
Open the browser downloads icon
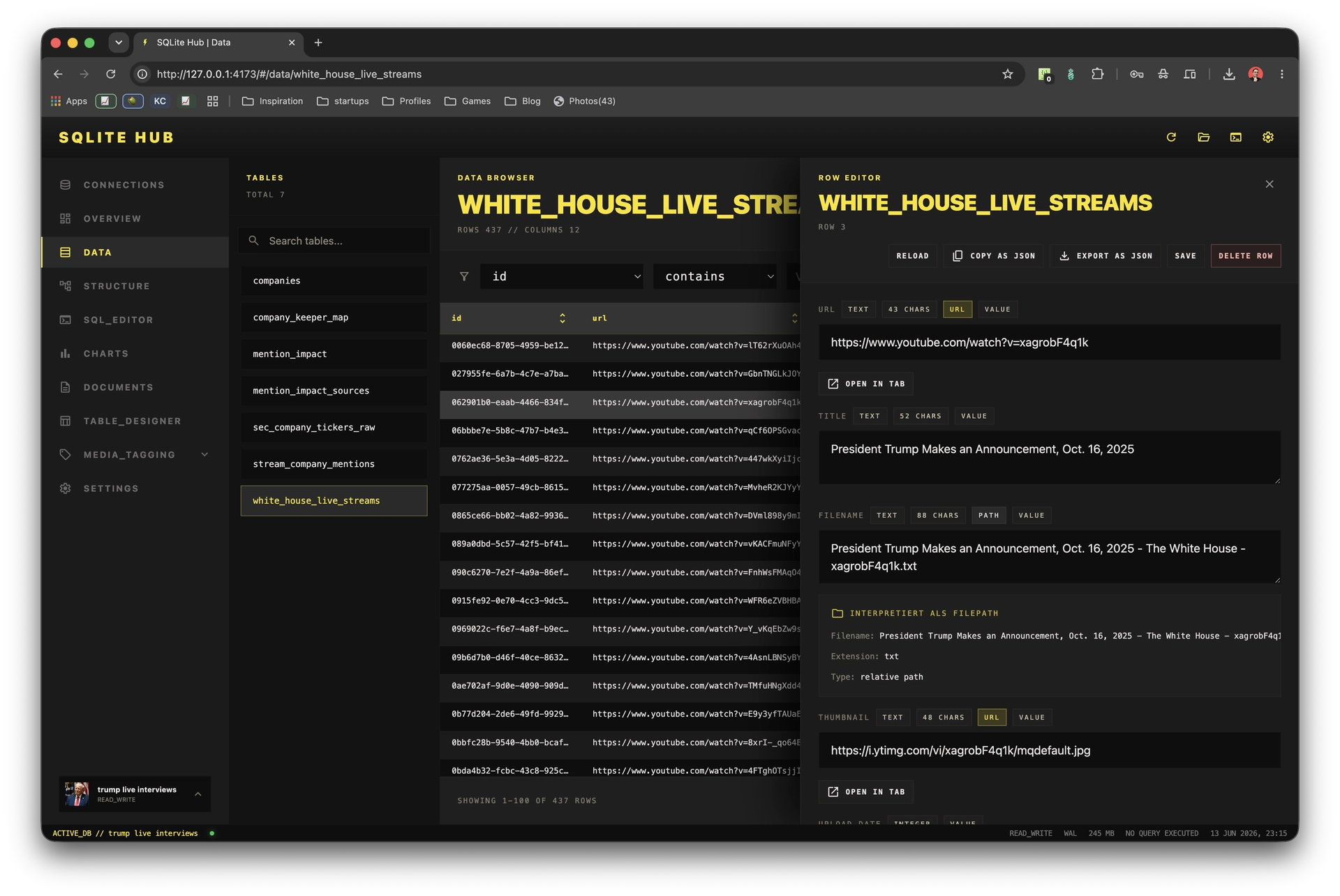pyautogui.click(x=1228, y=74)
